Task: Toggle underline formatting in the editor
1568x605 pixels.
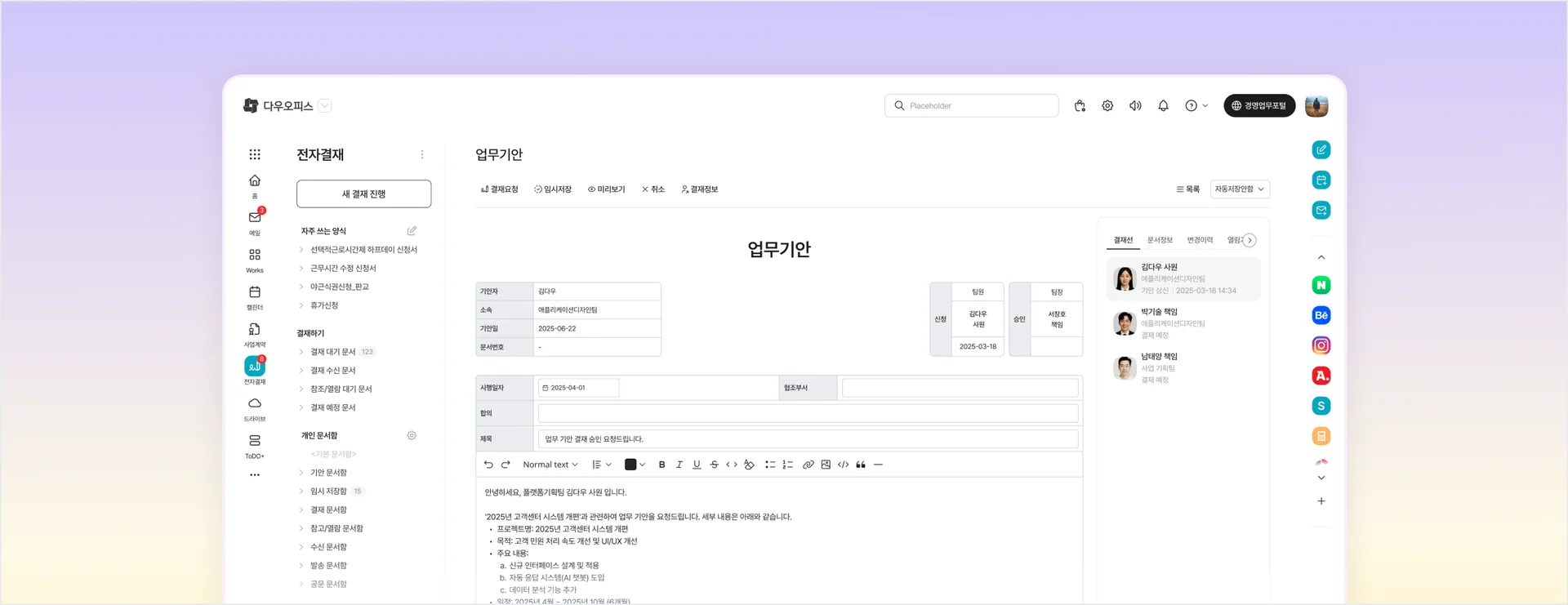Action: click(697, 465)
